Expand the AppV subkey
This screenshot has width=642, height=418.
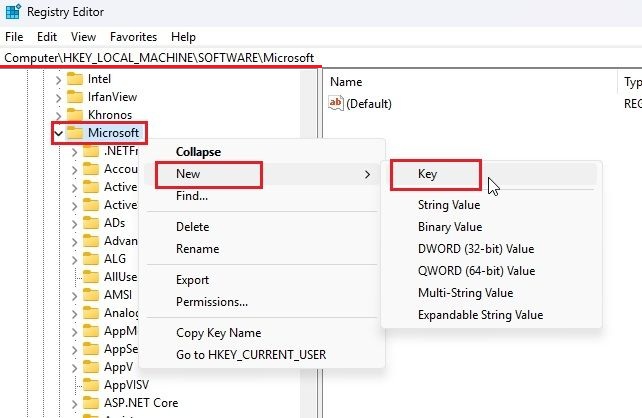click(x=74, y=368)
